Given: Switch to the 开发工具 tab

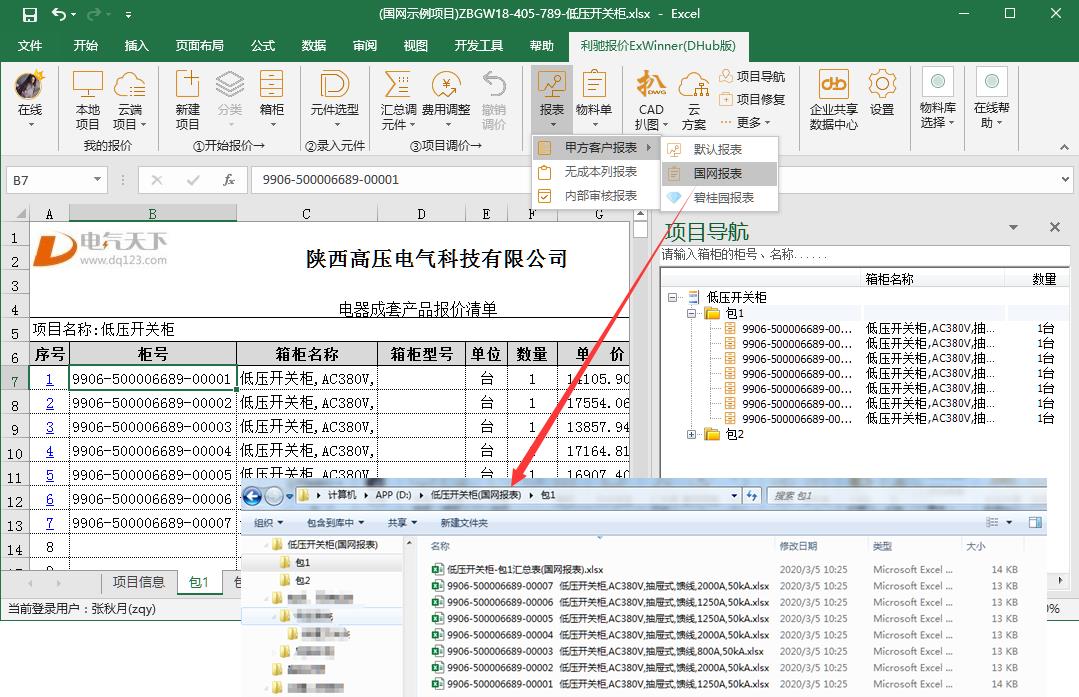Looking at the screenshot, I should click(478, 46).
